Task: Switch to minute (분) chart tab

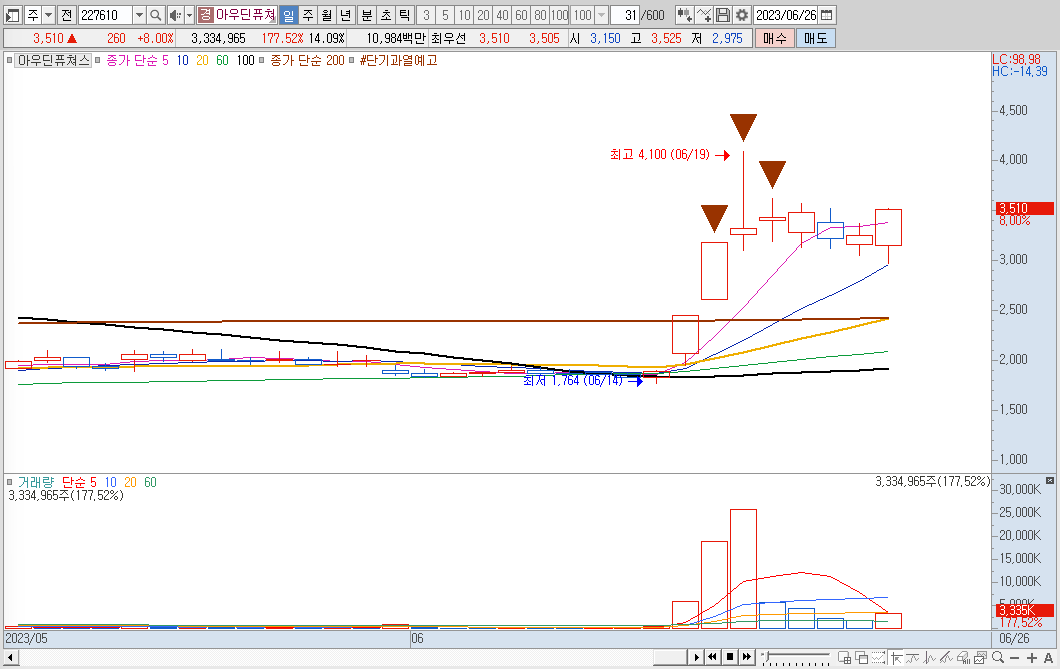Action: click(x=367, y=15)
